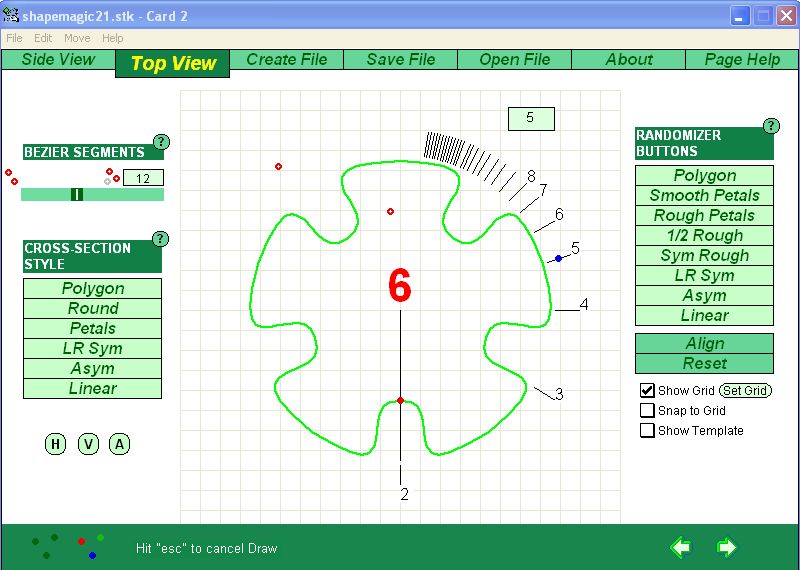
Task: Go to next card with right arrow
Action: coord(727,547)
